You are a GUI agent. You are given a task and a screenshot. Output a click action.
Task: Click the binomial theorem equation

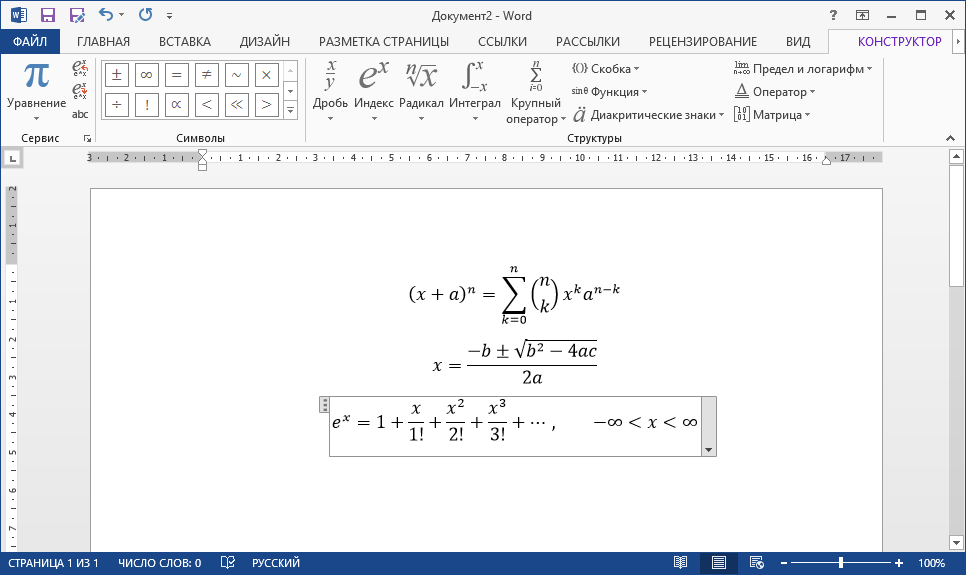point(514,295)
